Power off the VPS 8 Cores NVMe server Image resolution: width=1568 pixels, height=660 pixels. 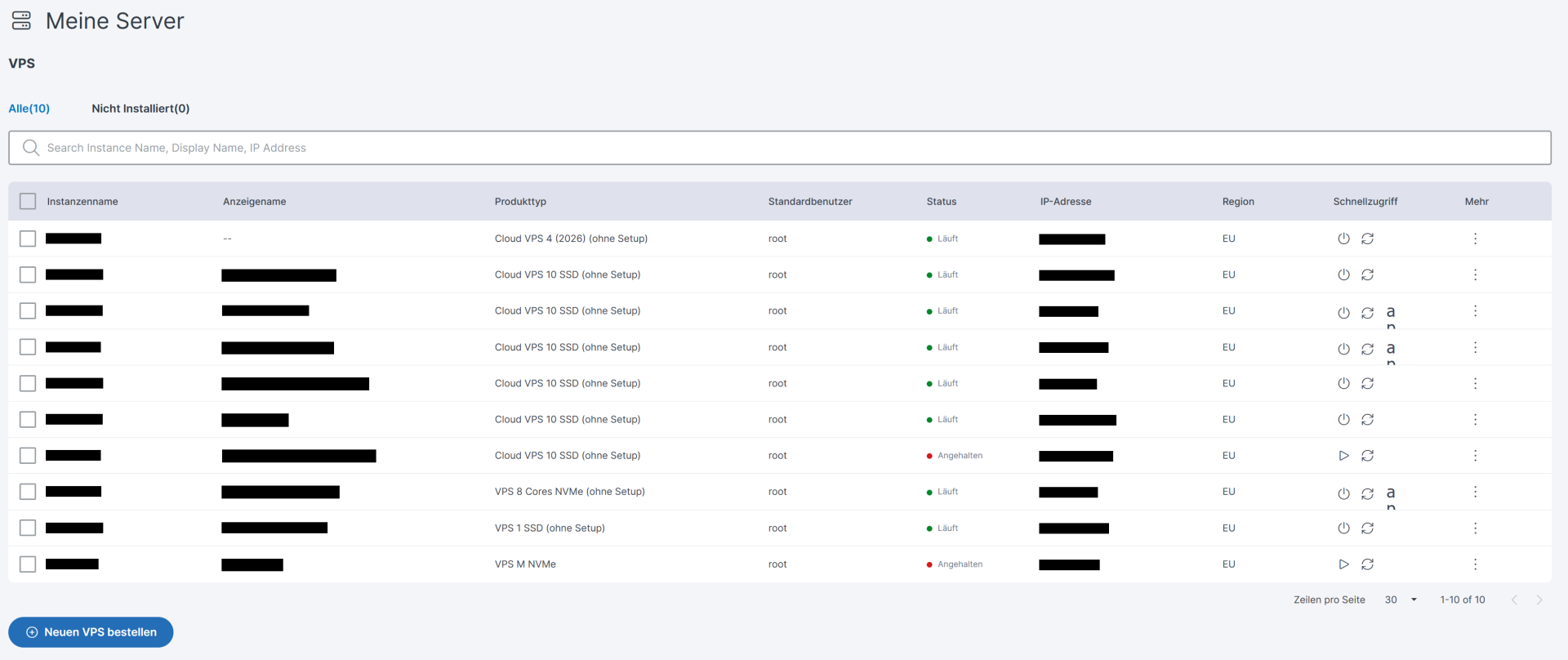(x=1343, y=493)
